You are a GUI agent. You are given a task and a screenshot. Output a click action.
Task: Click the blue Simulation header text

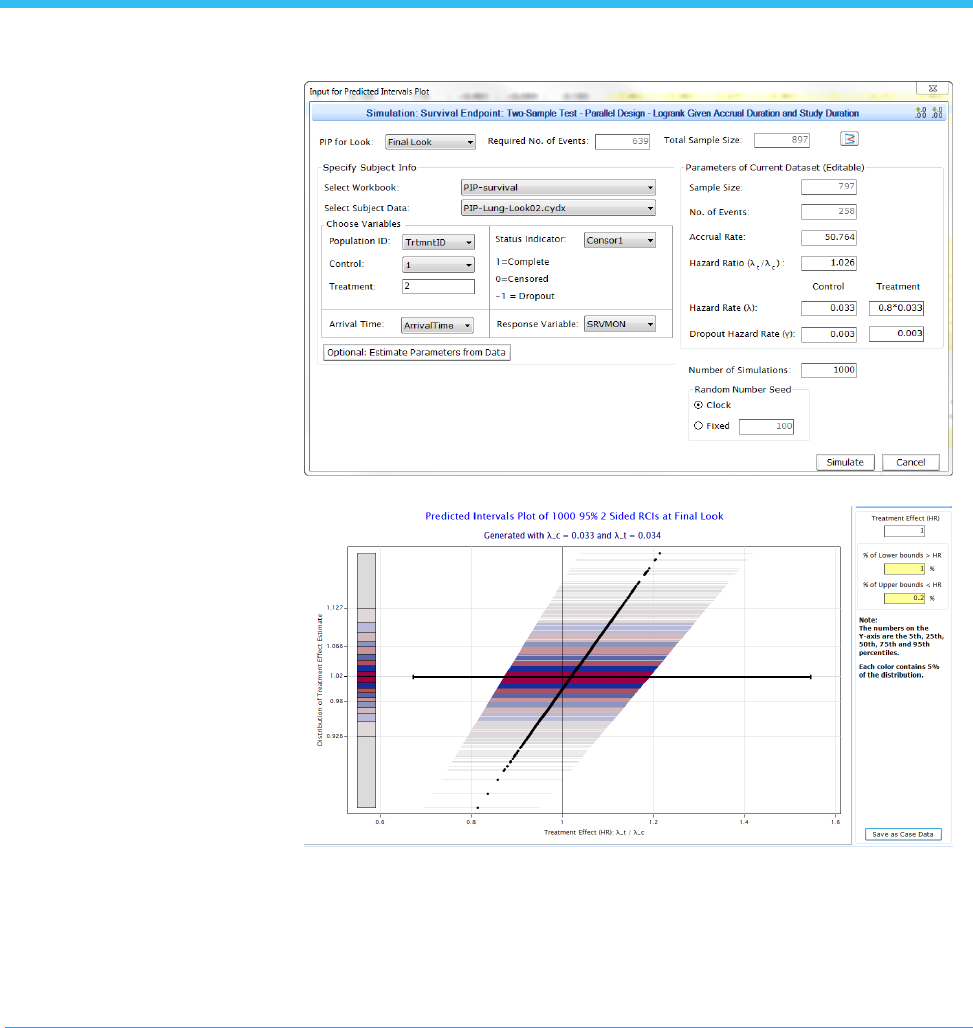point(612,113)
